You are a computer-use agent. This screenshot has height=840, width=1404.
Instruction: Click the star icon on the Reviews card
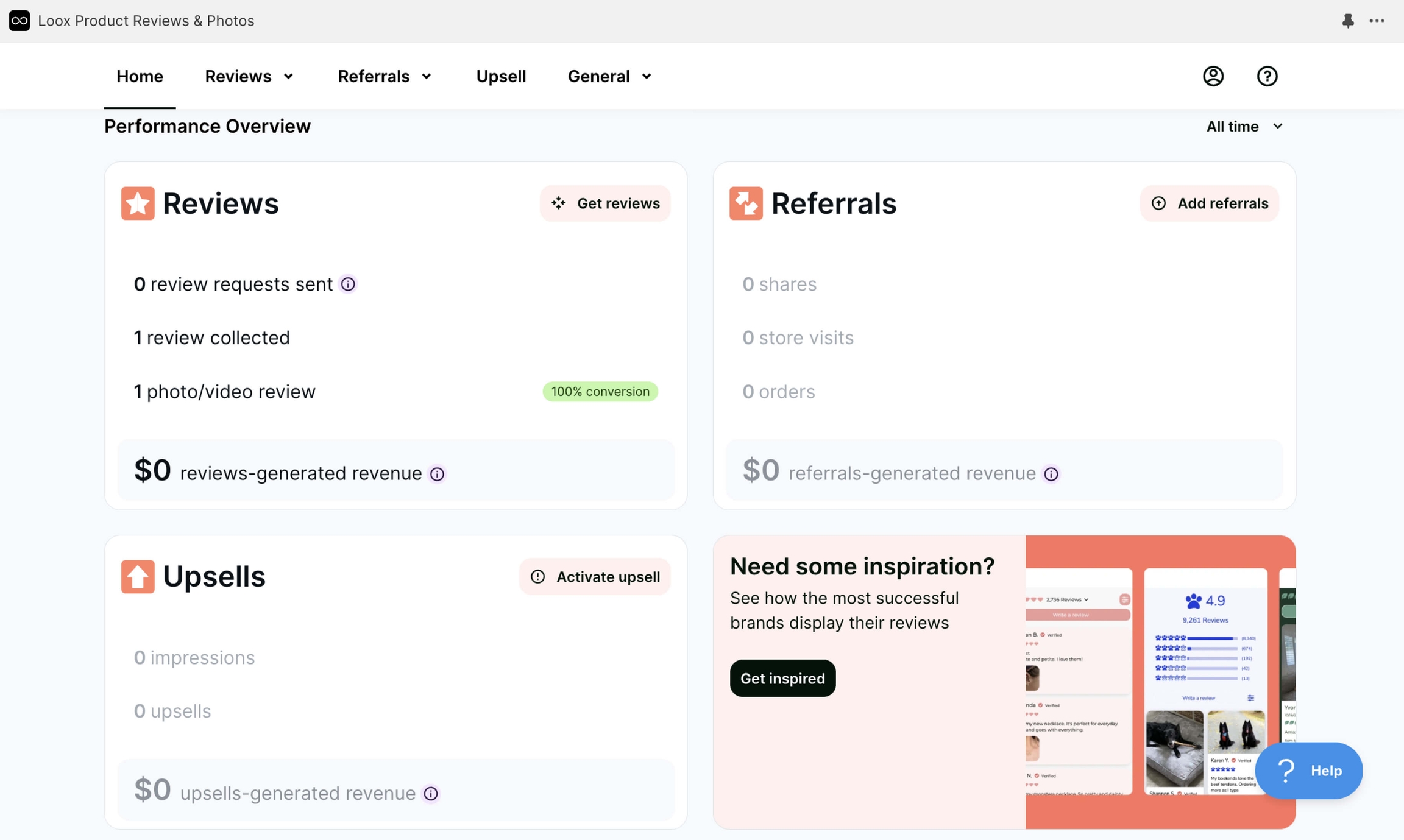click(136, 203)
